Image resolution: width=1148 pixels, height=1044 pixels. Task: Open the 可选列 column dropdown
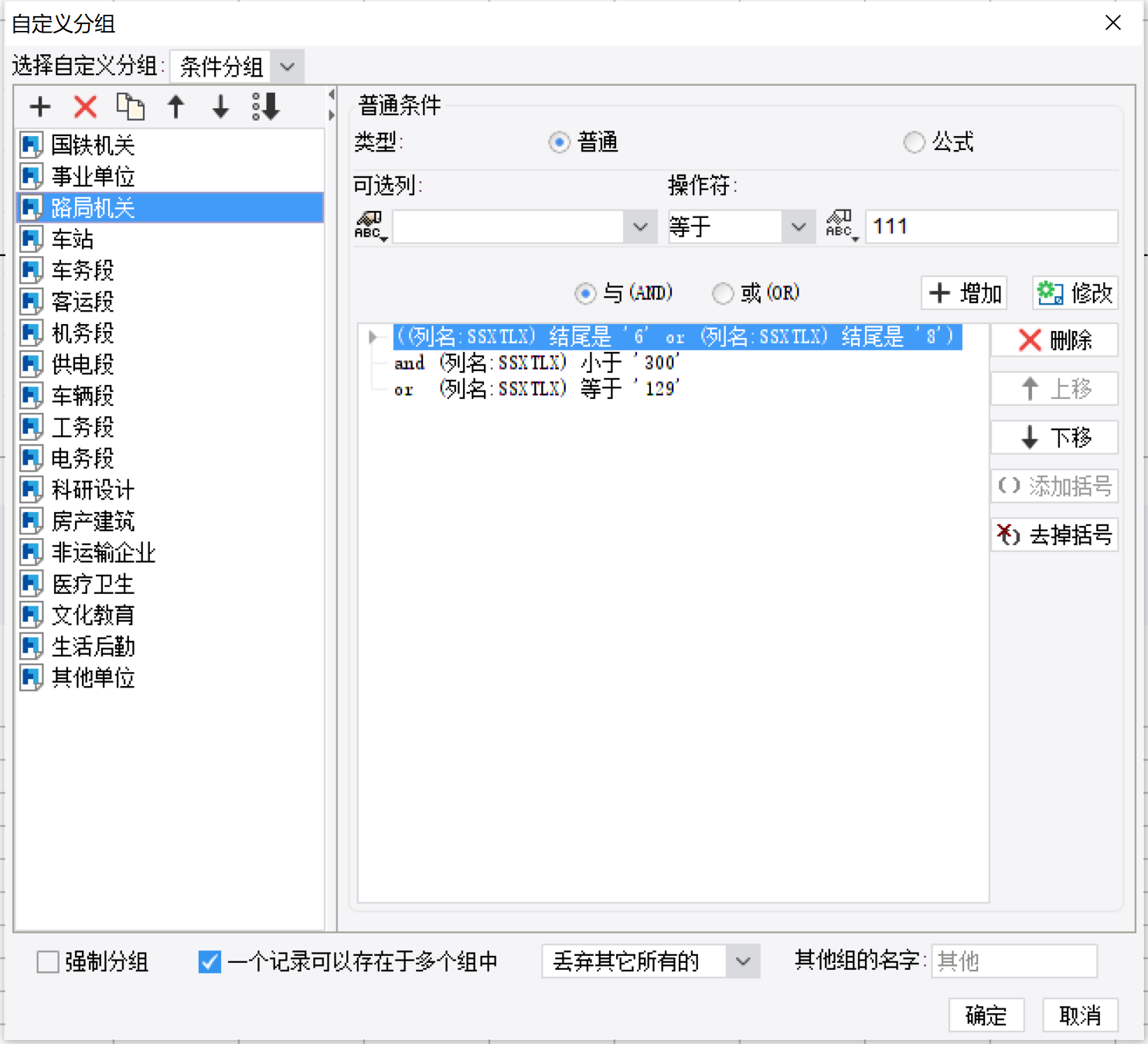pyautogui.click(x=640, y=227)
